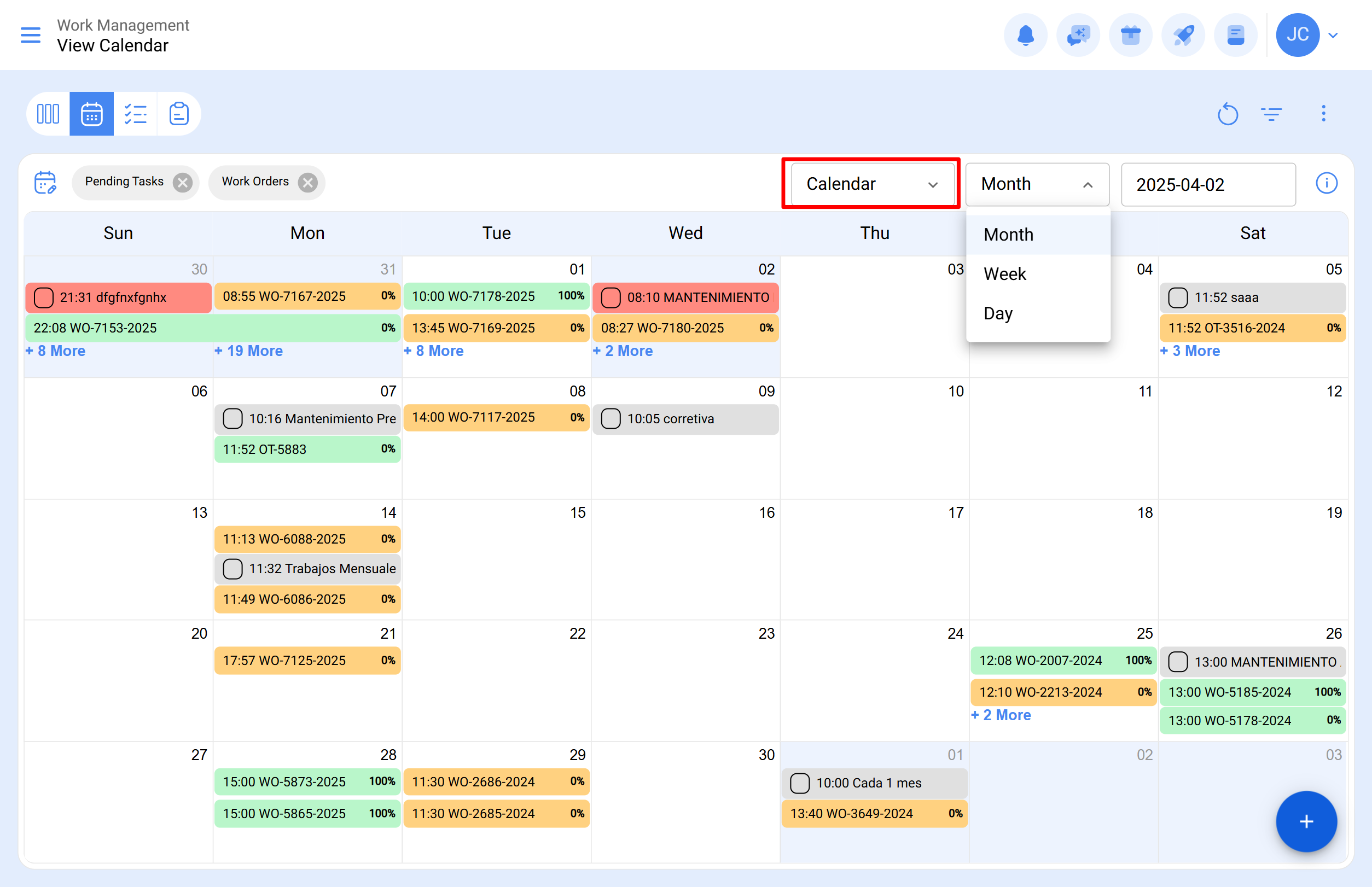
Task: Open work order WO-7125-2025
Action: click(x=307, y=660)
